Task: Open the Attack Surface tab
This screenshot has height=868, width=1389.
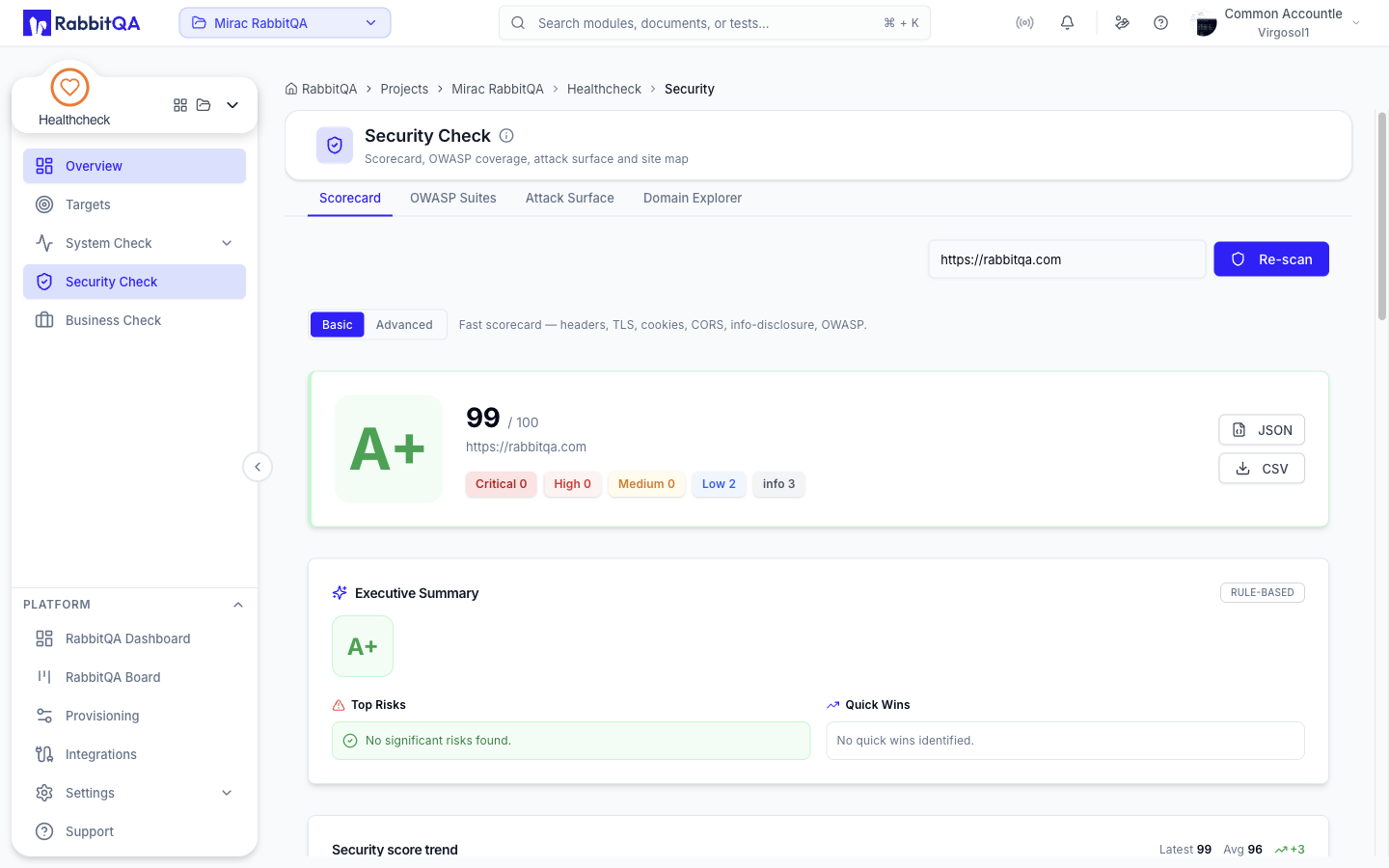Action: tap(570, 198)
